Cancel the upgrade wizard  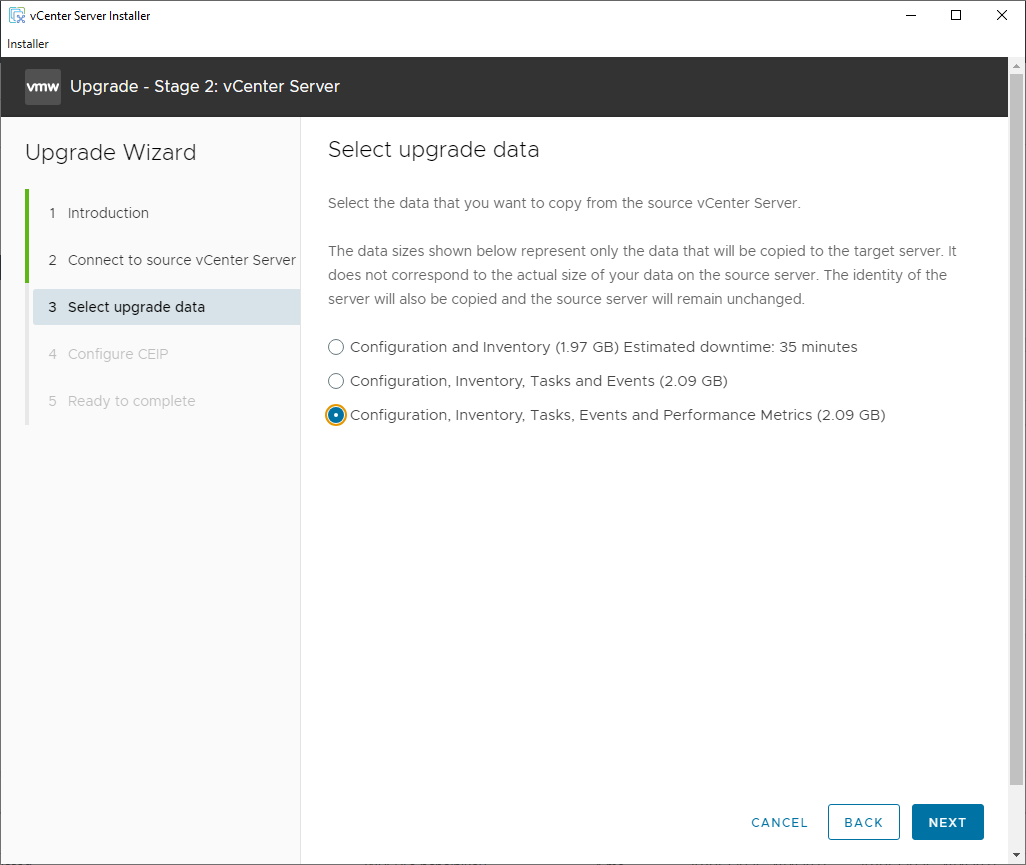point(779,822)
